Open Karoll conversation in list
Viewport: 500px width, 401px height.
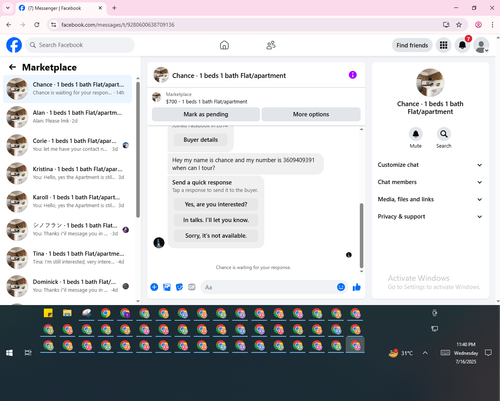pos(68,201)
